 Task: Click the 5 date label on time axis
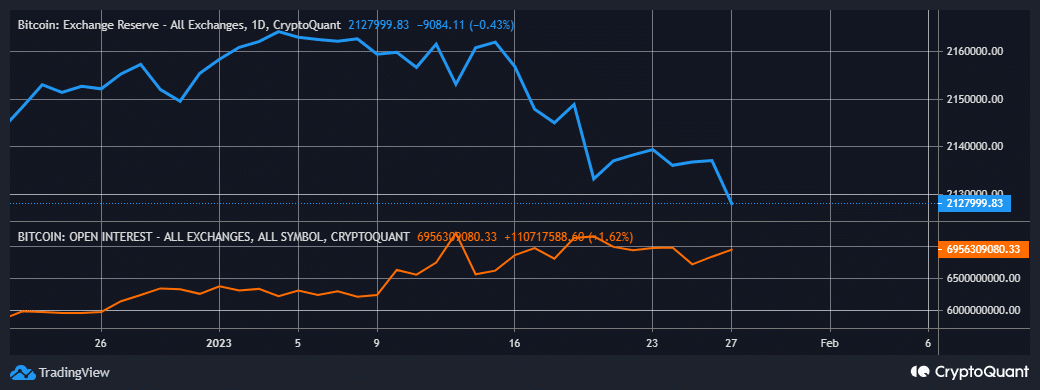point(298,343)
